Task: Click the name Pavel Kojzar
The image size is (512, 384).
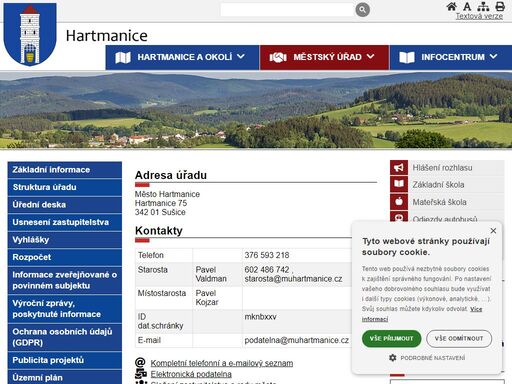Action: 207,297
